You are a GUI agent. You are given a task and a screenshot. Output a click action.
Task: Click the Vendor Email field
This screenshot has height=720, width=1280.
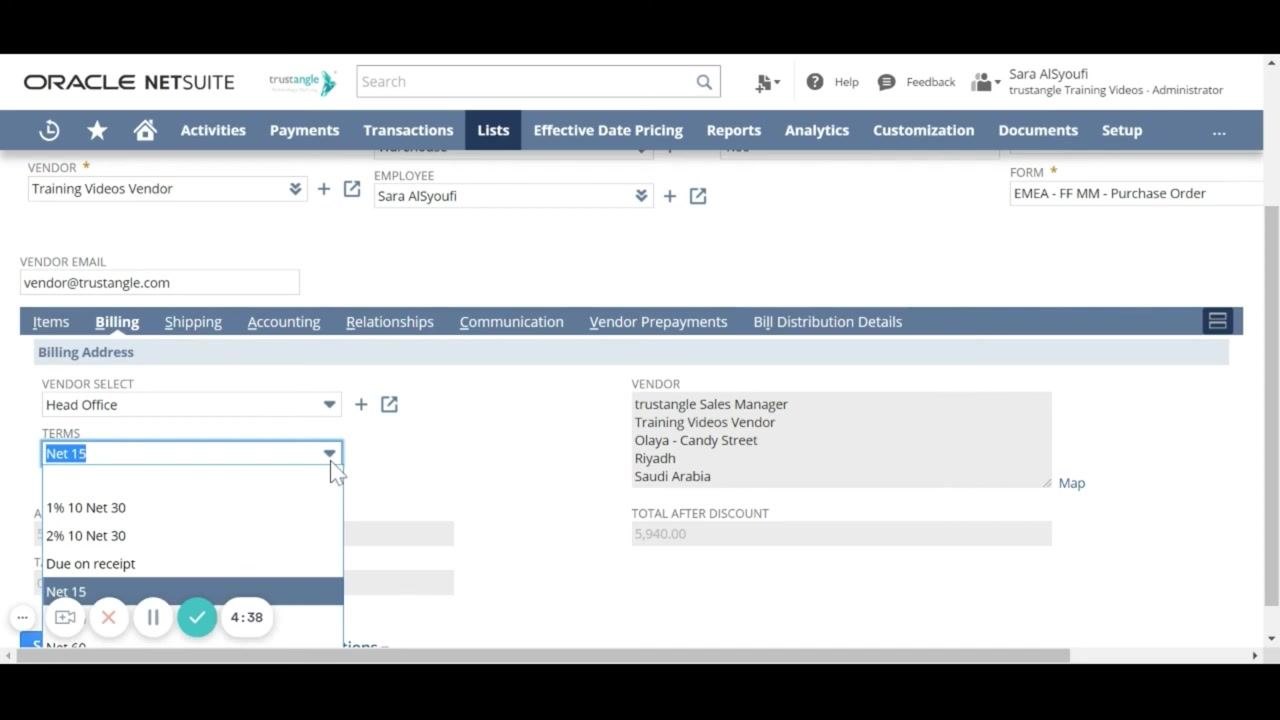coord(160,282)
